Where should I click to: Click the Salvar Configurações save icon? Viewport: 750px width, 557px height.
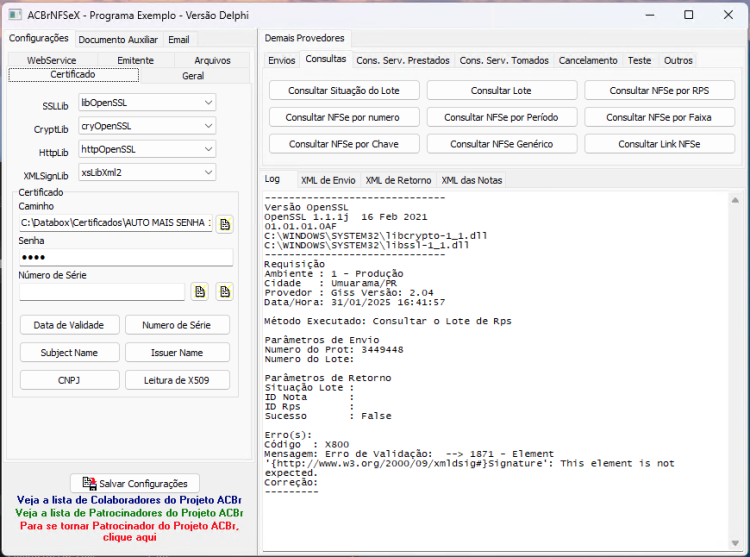pyautogui.click(x=89, y=483)
